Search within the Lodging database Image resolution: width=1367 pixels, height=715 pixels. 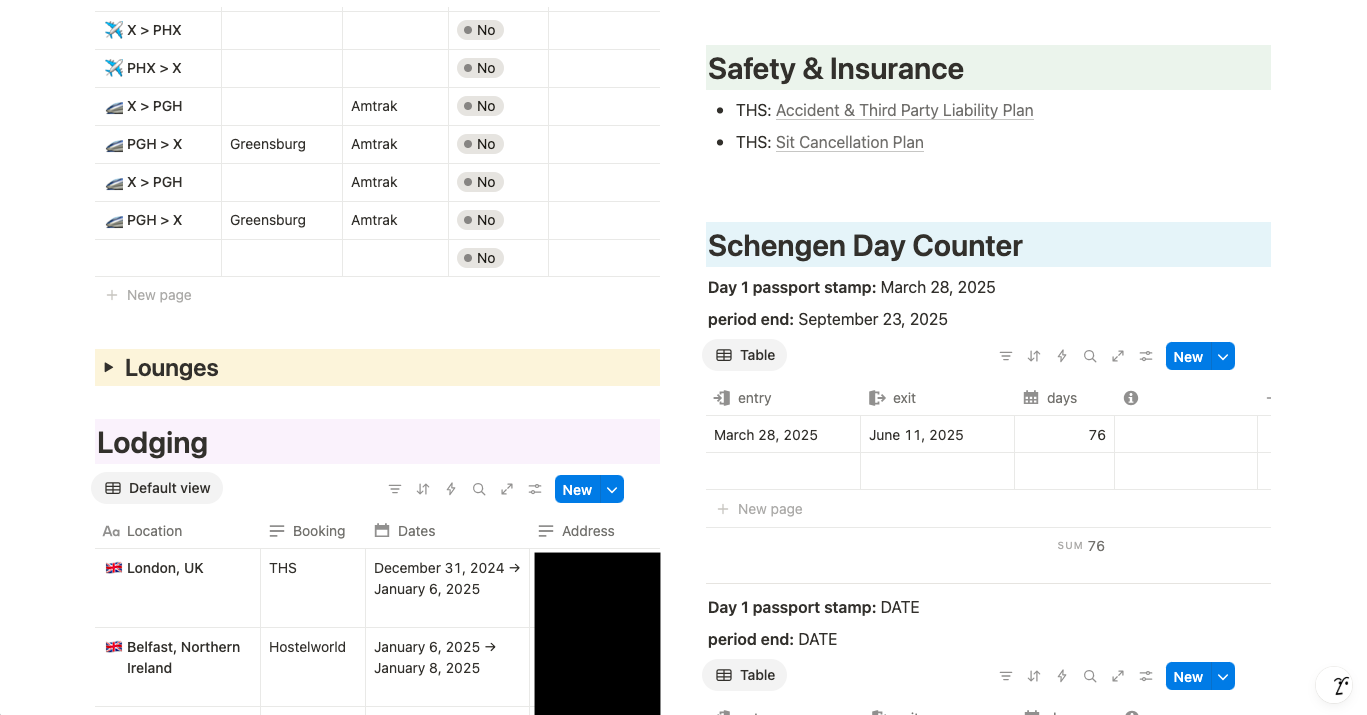tap(479, 490)
